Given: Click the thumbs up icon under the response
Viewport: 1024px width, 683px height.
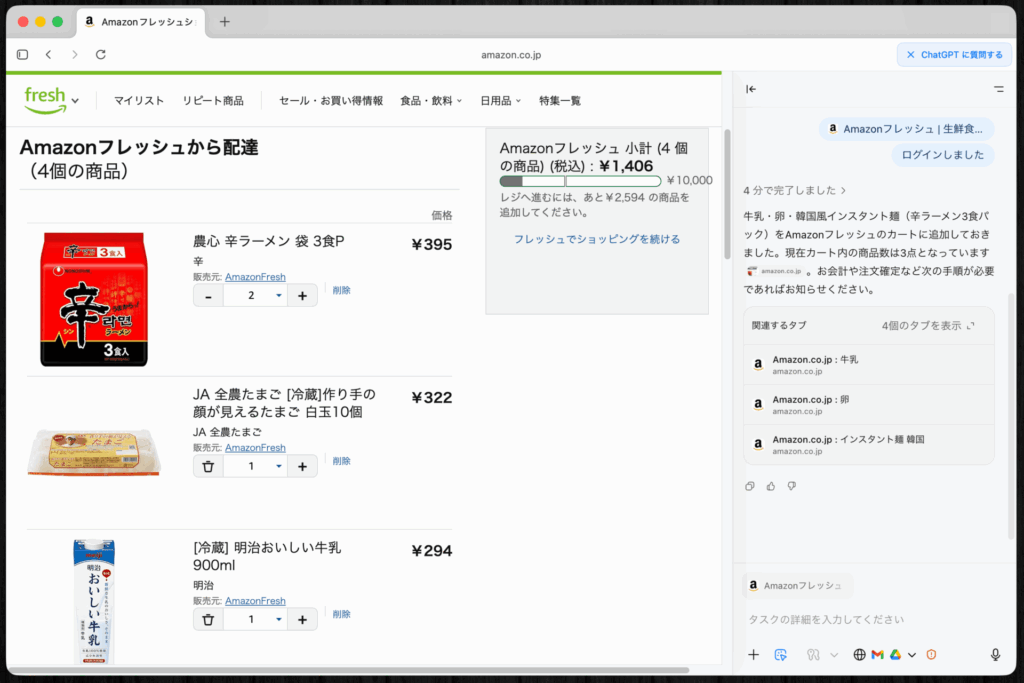Looking at the screenshot, I should [x=770, y=486].
